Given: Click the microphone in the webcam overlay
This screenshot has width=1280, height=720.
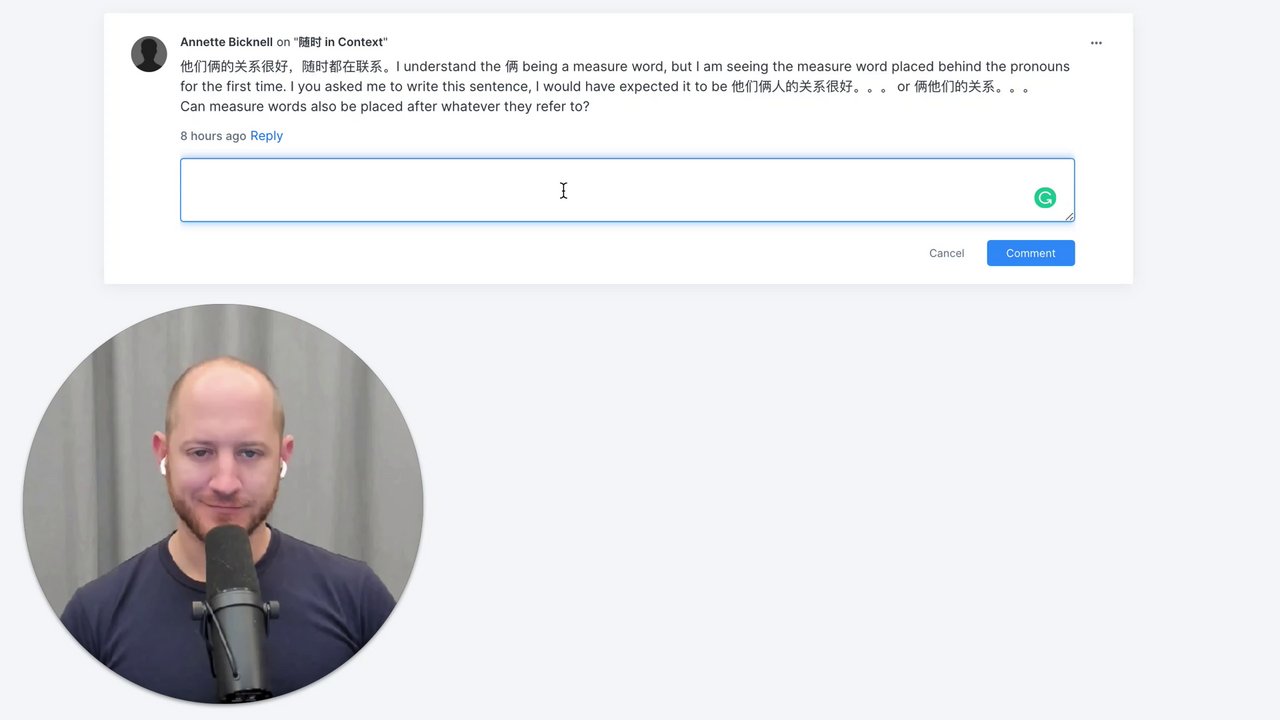Looking at the screenshot, I should tap(236, 610).
